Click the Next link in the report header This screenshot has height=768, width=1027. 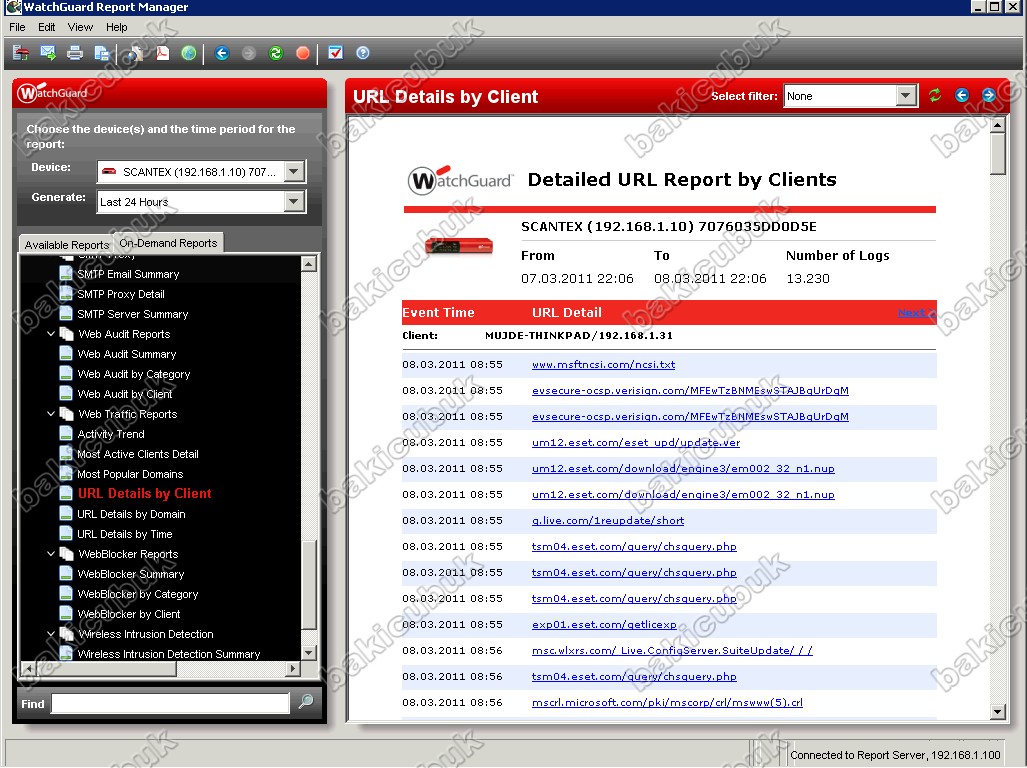[915, 313]
